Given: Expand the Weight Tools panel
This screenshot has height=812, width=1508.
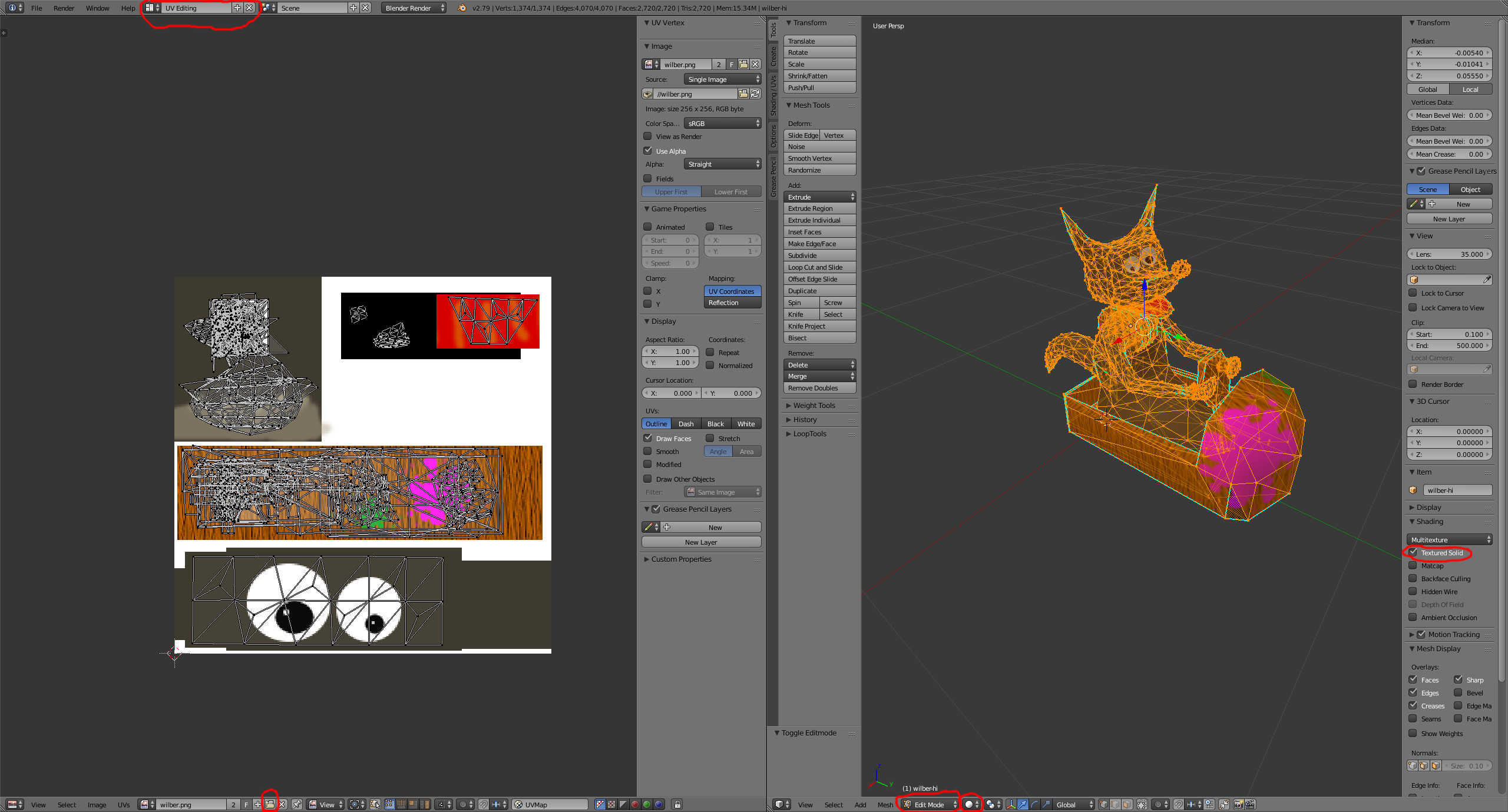Looking at the screenshot, I should coord(813,406).
